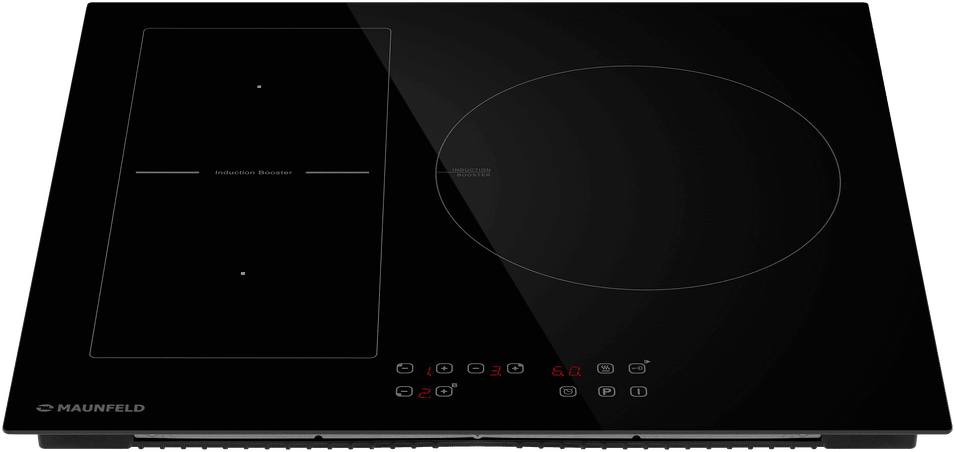Click lower center dot of rectangular zone

pos(243,272)
